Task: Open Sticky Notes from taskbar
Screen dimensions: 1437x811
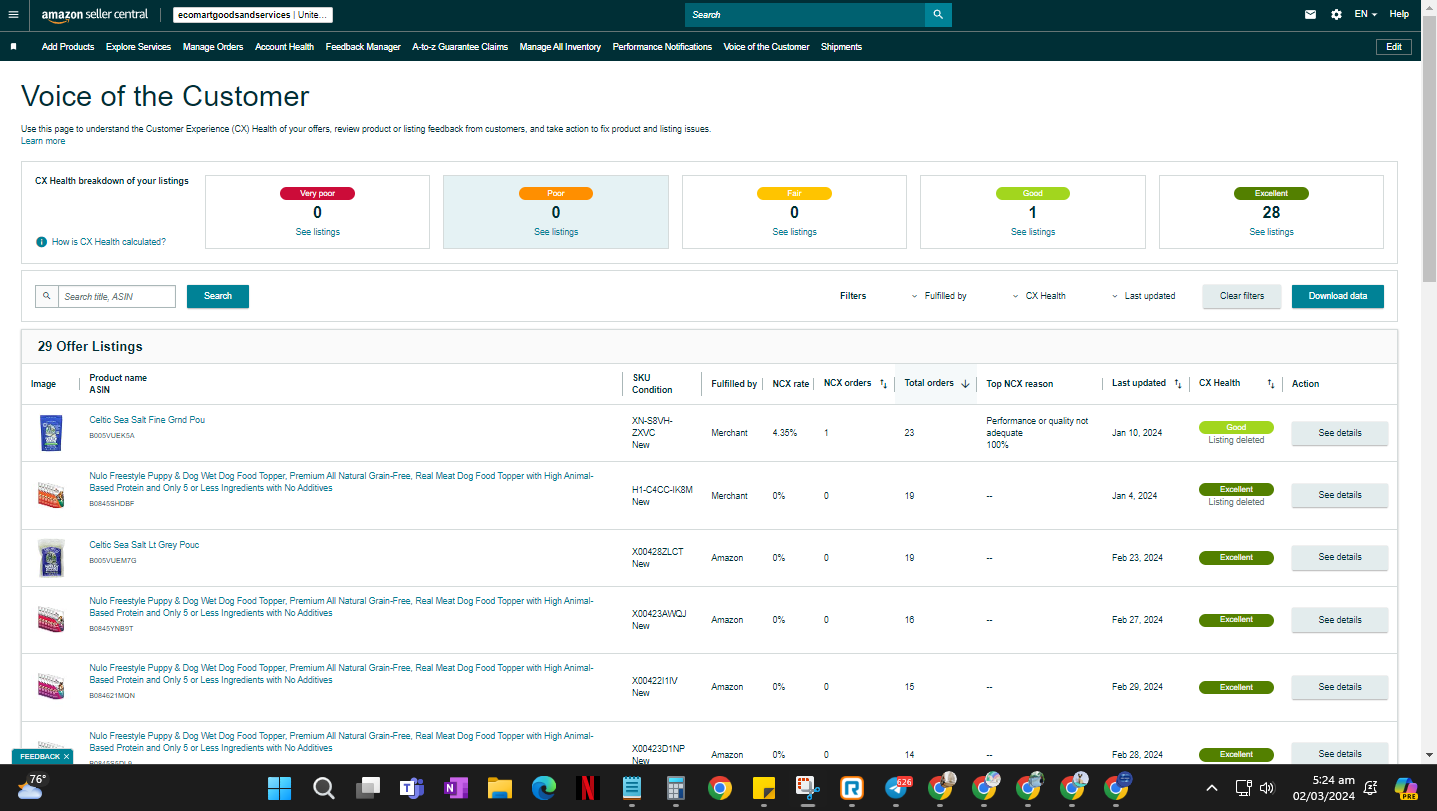Action: coord(763,788)
